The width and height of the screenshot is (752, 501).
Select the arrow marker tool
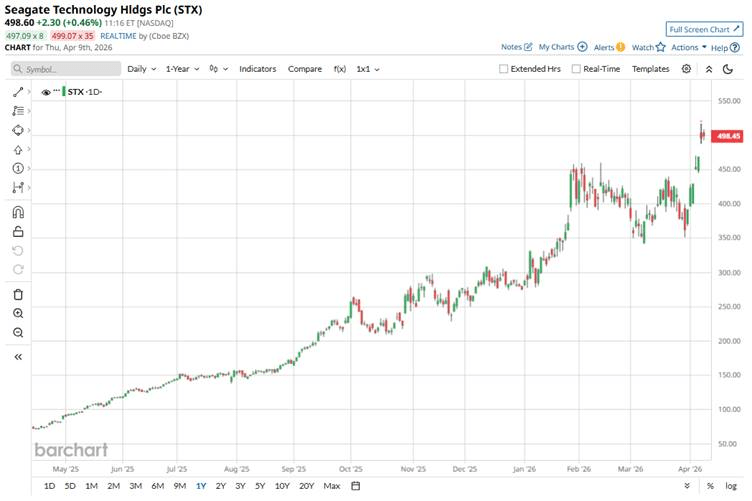click(x=18, y=150)
